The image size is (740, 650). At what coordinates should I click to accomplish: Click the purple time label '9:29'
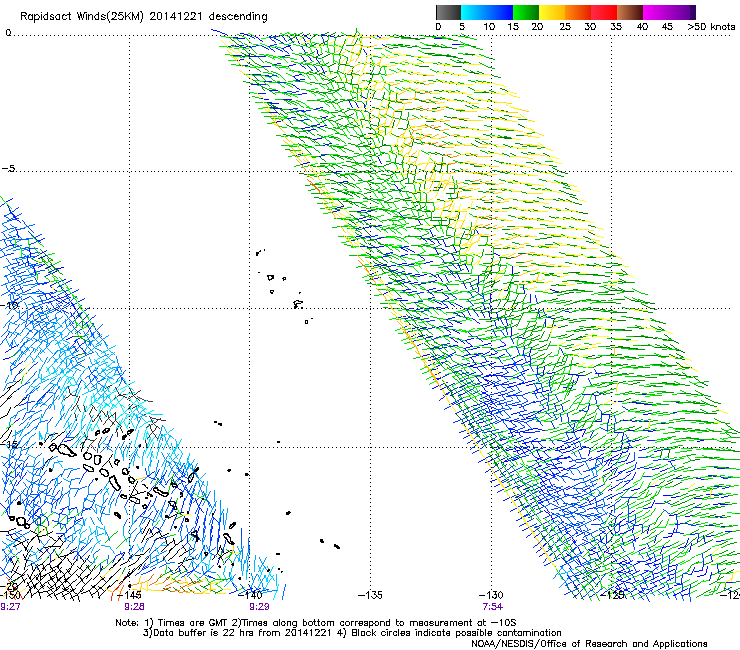[x=259, y=607]
